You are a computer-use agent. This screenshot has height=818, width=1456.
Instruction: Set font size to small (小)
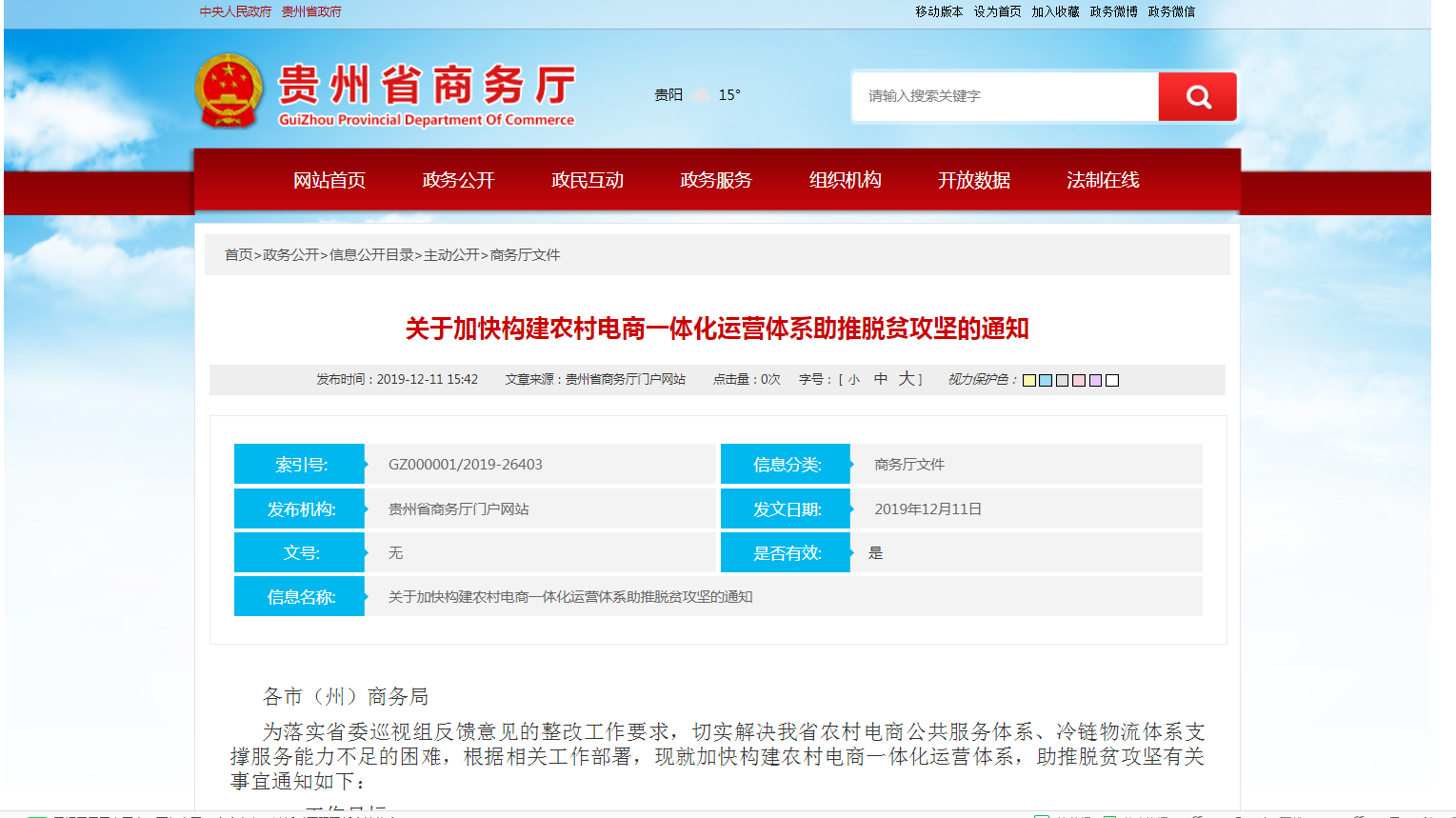coord(854,380)
